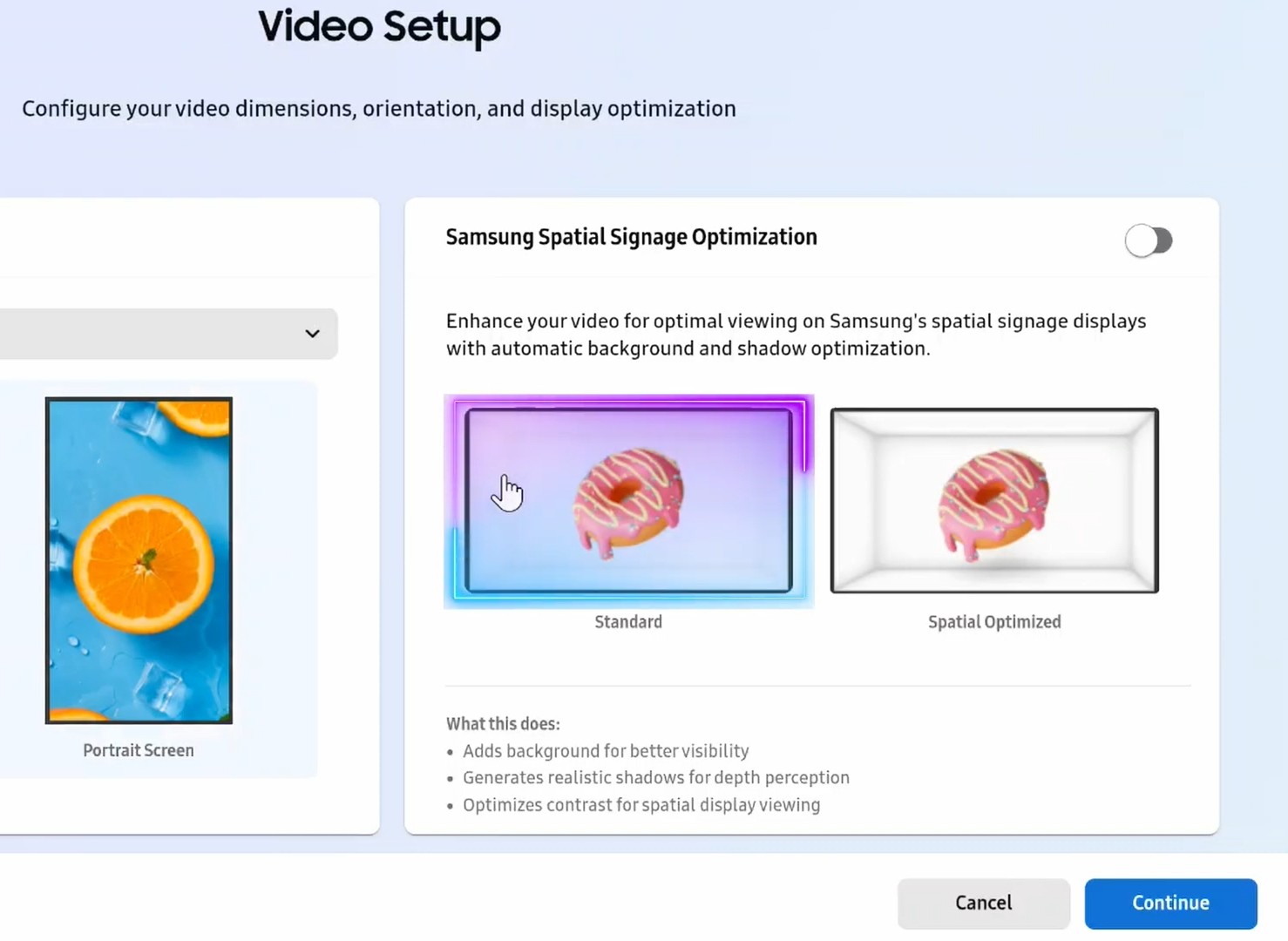The height and width of the screenshot is (941, 1288).
Task: Click the 'Enhance your video' description paragraph
Action: tap(795, 335)
